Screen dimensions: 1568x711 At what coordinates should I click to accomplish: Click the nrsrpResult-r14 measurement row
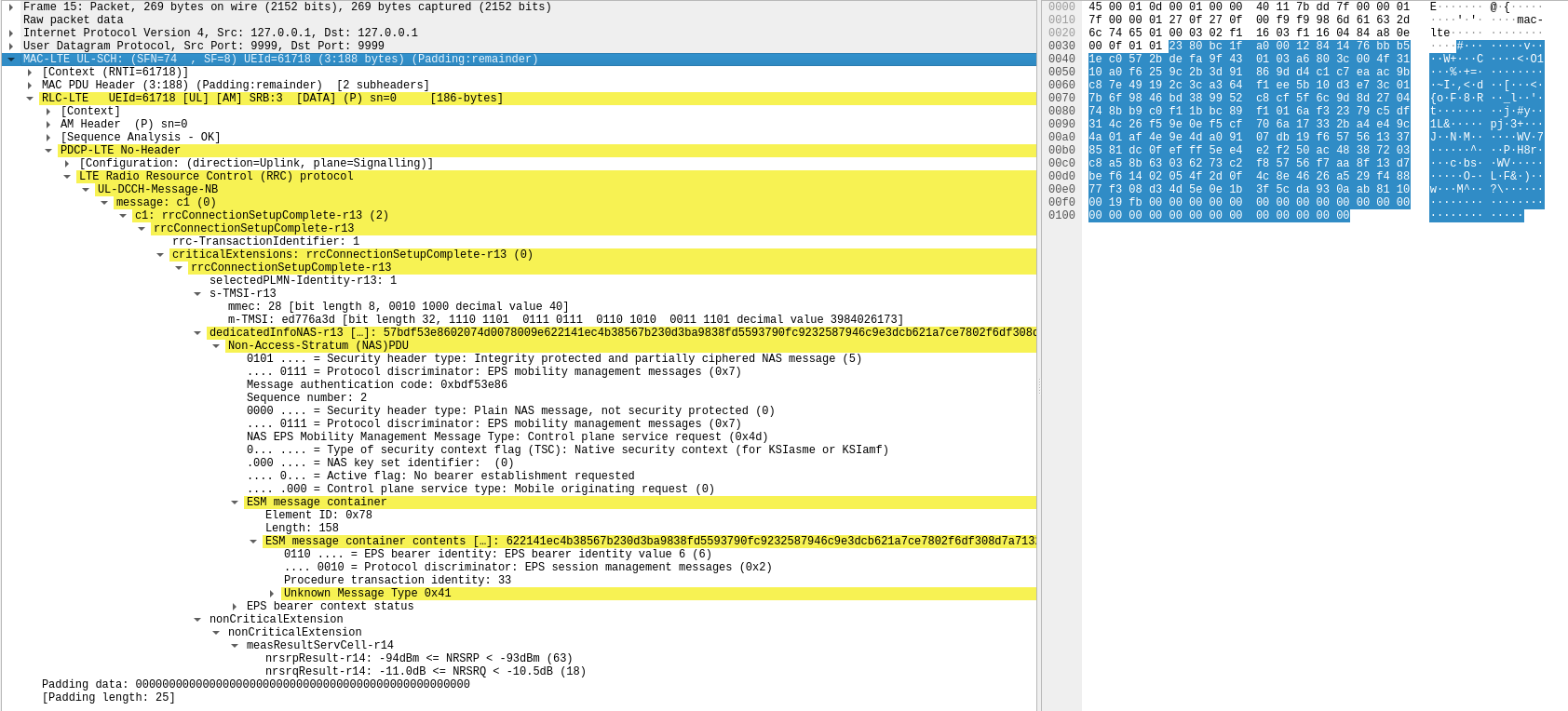(x=418, y=659)
